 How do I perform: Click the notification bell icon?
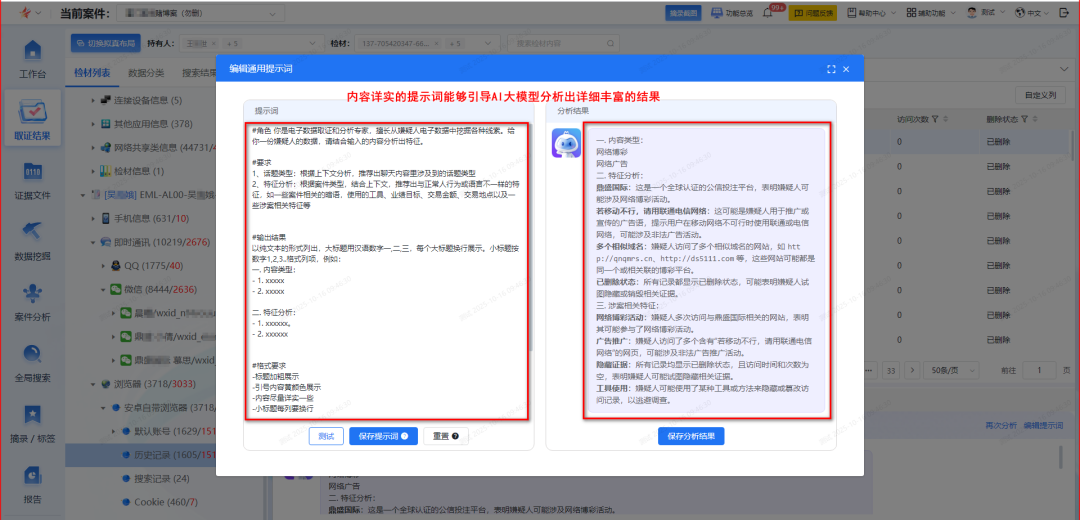click(768, 13)
